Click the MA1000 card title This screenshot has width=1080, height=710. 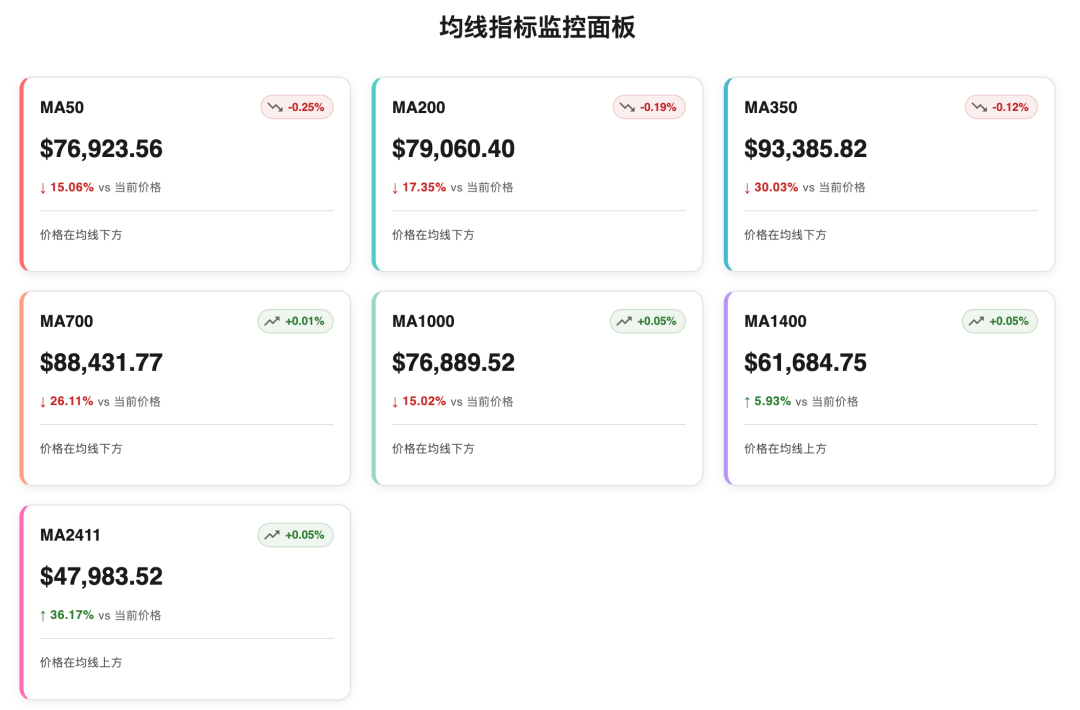click(x=423, y=321)
